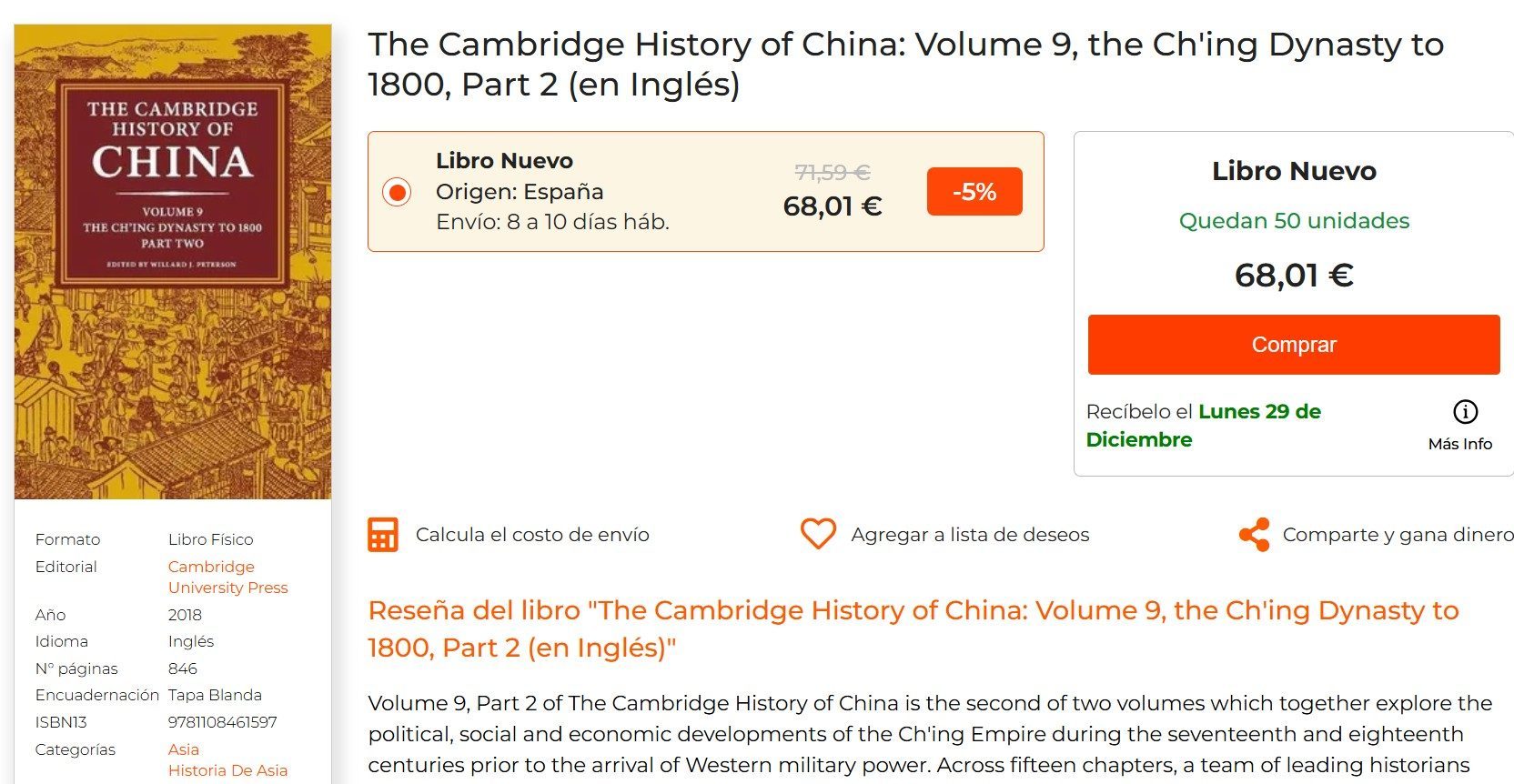Open the Más Info circle icon

coord(1465,412)
